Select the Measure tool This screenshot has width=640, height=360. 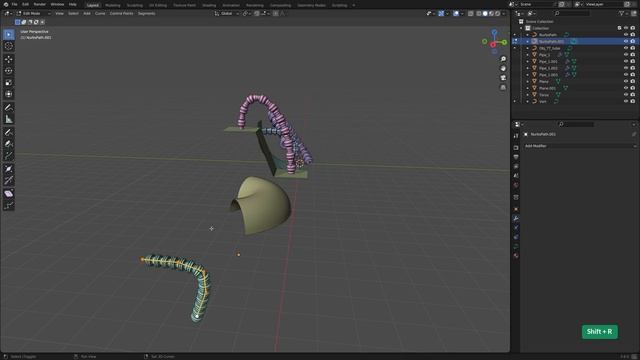[x=9, y=119]
